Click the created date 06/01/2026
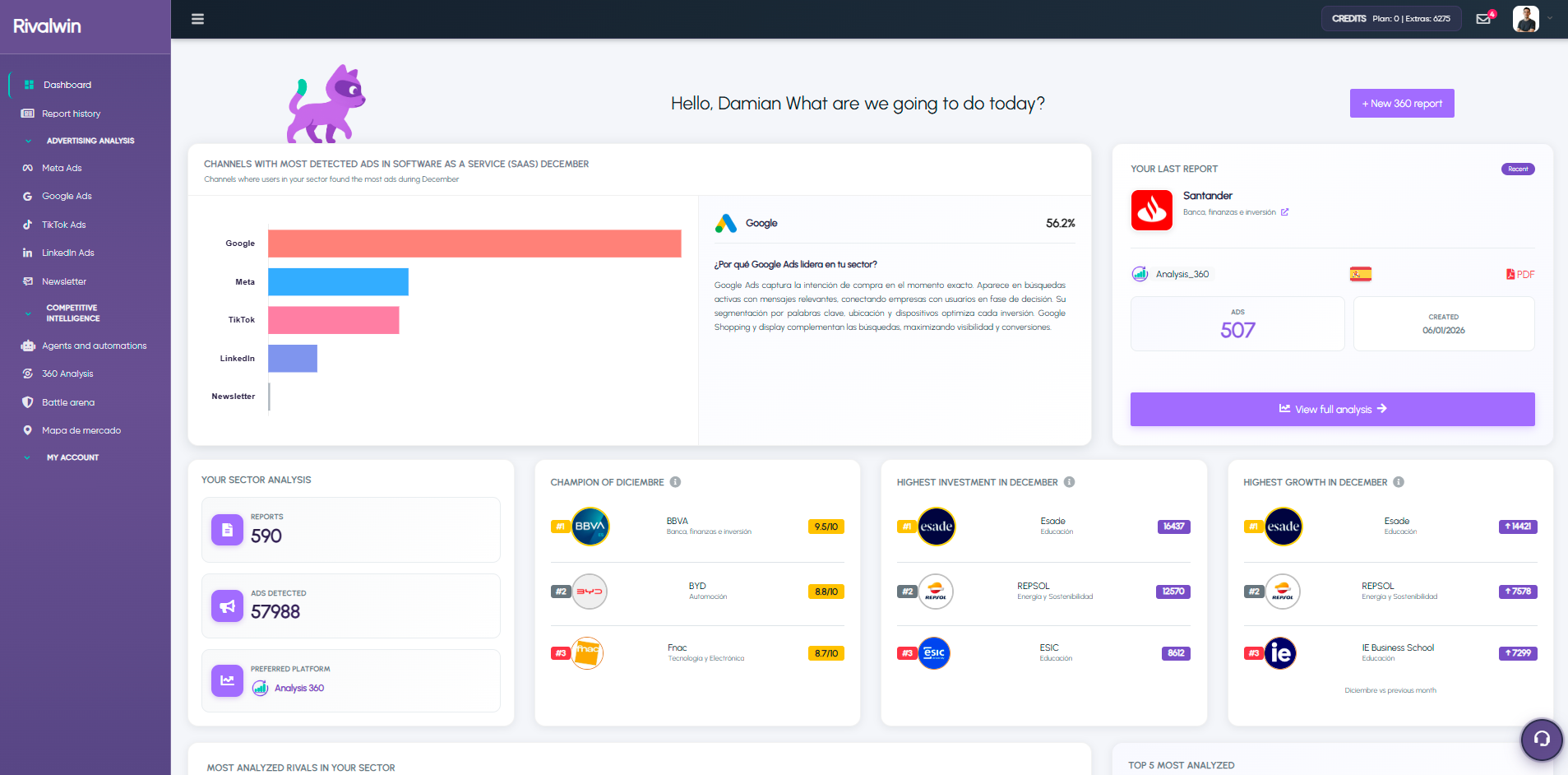The image size is (1568, 775). [1444, 331]
